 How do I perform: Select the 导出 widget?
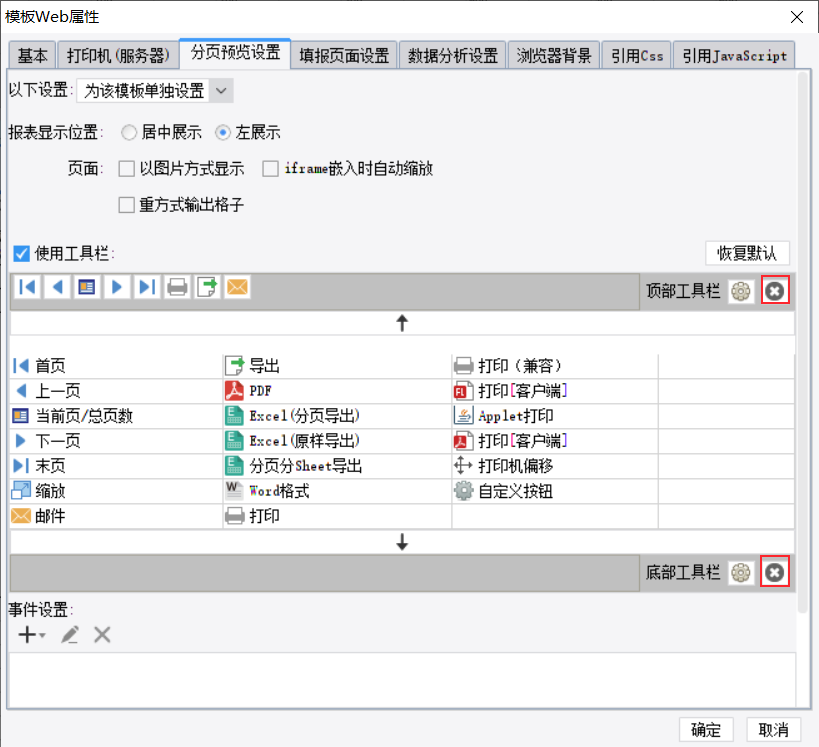[x=337, y=366]
